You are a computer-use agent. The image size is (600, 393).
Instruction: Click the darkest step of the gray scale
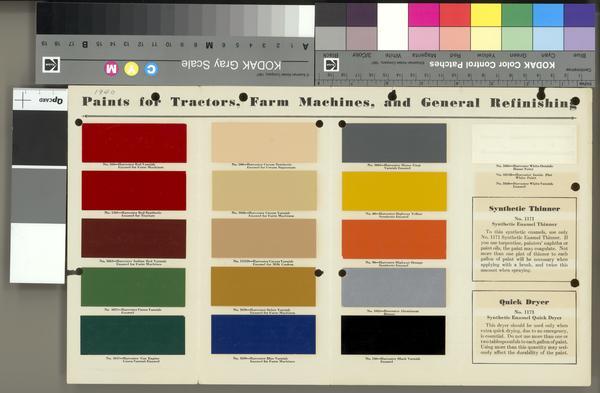point(43,18)
